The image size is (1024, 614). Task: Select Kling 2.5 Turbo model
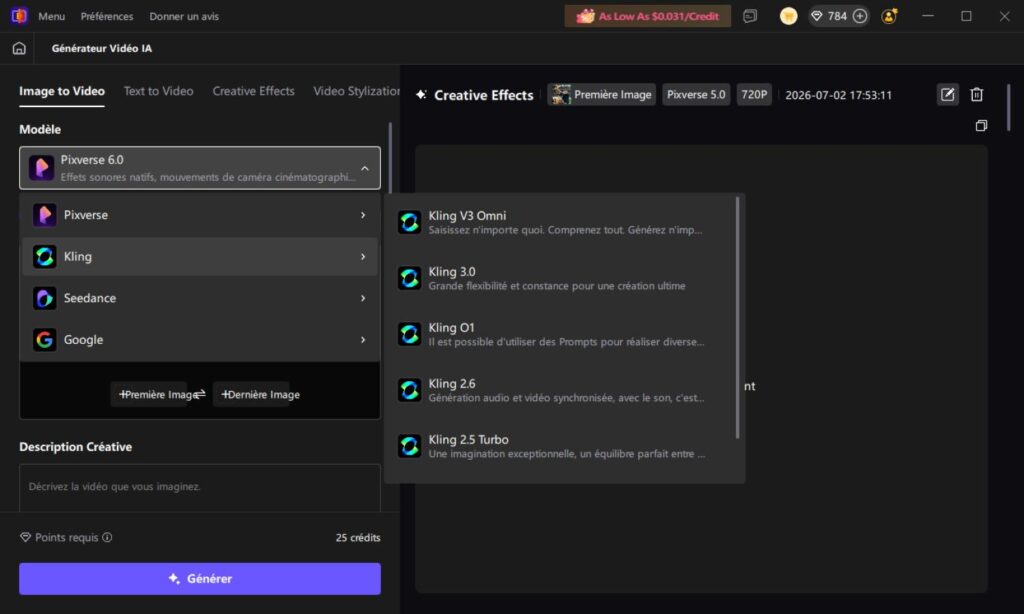pos(566,447)
